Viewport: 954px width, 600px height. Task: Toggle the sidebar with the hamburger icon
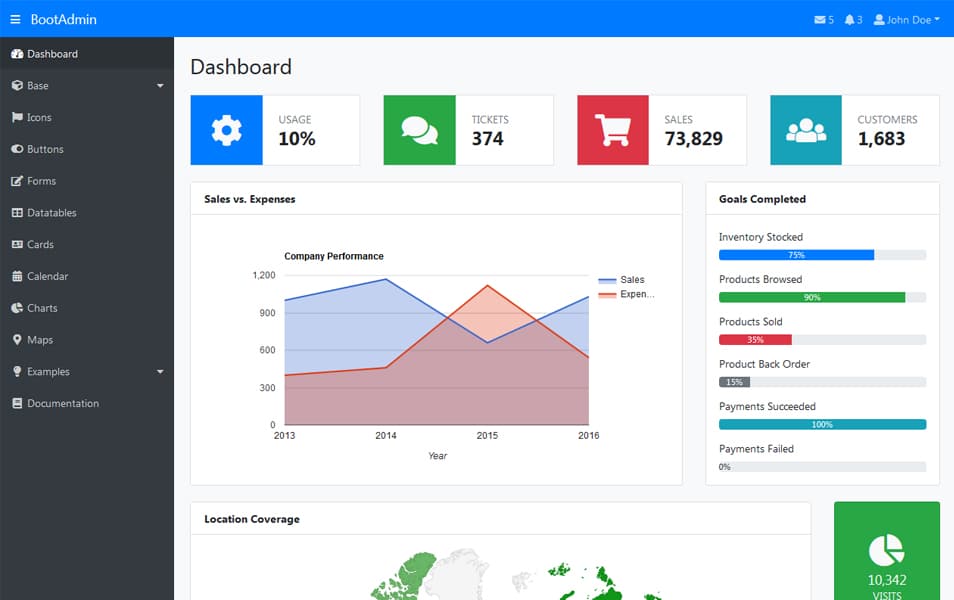click(x=14, y=19)
